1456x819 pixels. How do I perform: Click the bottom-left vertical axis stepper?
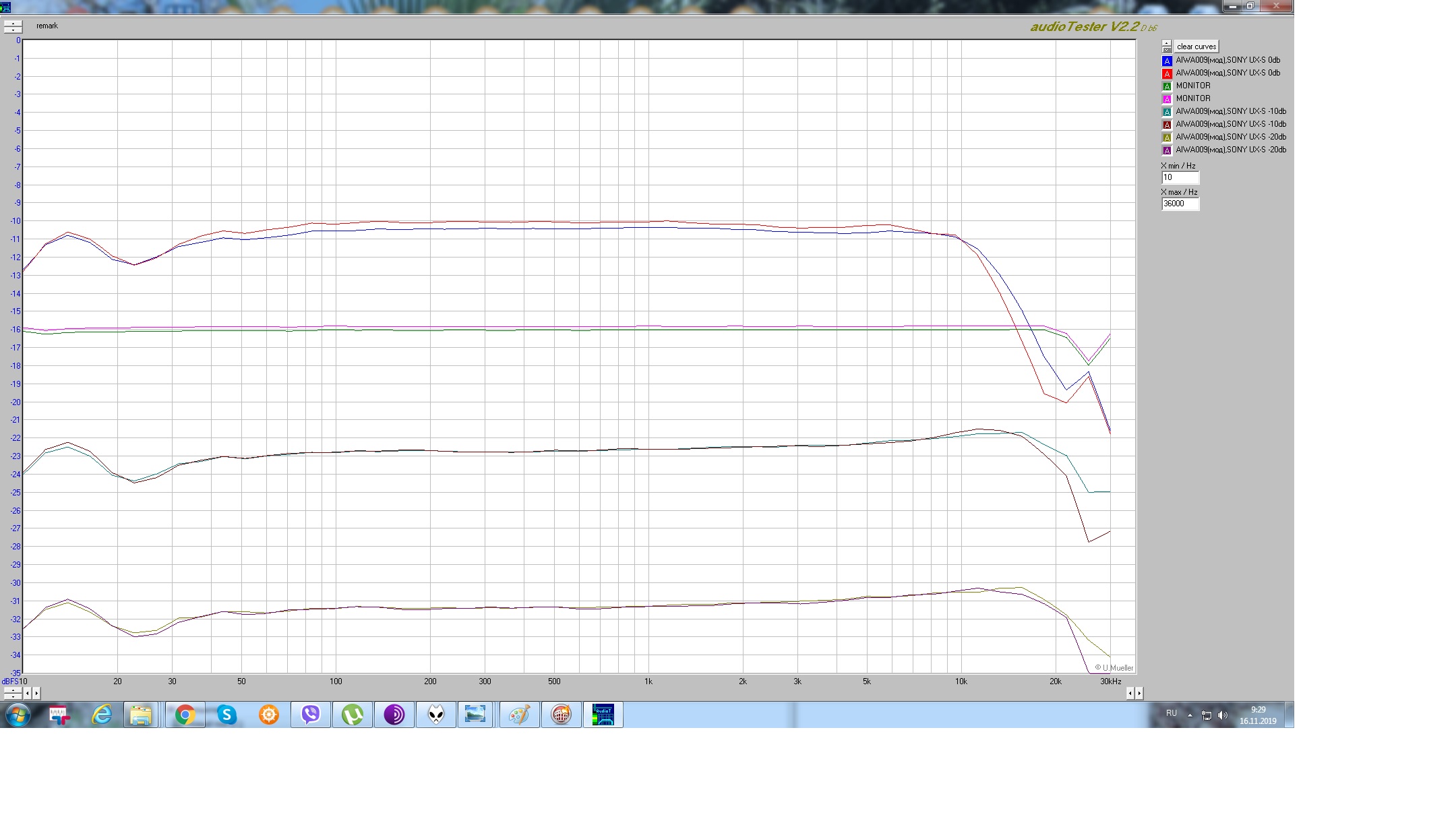(12, 693)
